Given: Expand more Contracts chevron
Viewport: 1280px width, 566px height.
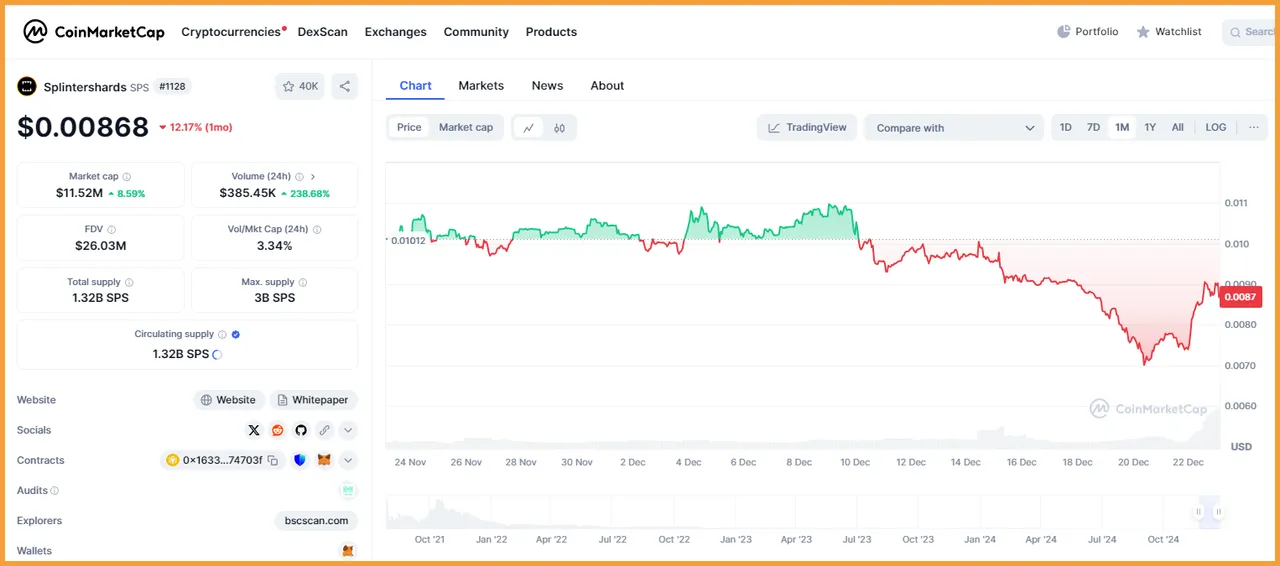Looking at the screenshot, I should click(348, 461).
